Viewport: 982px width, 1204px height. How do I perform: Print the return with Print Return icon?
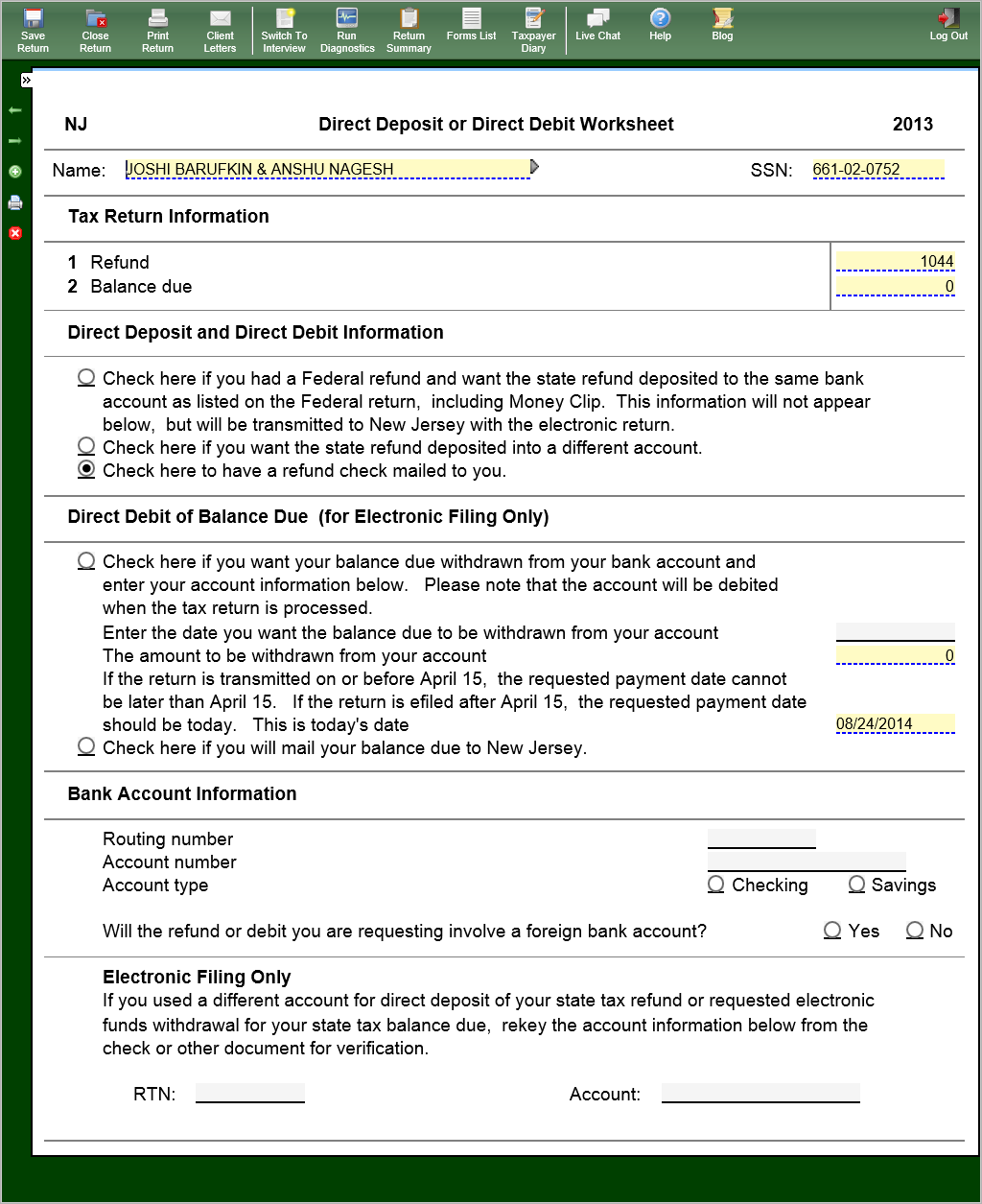[157, 30]
